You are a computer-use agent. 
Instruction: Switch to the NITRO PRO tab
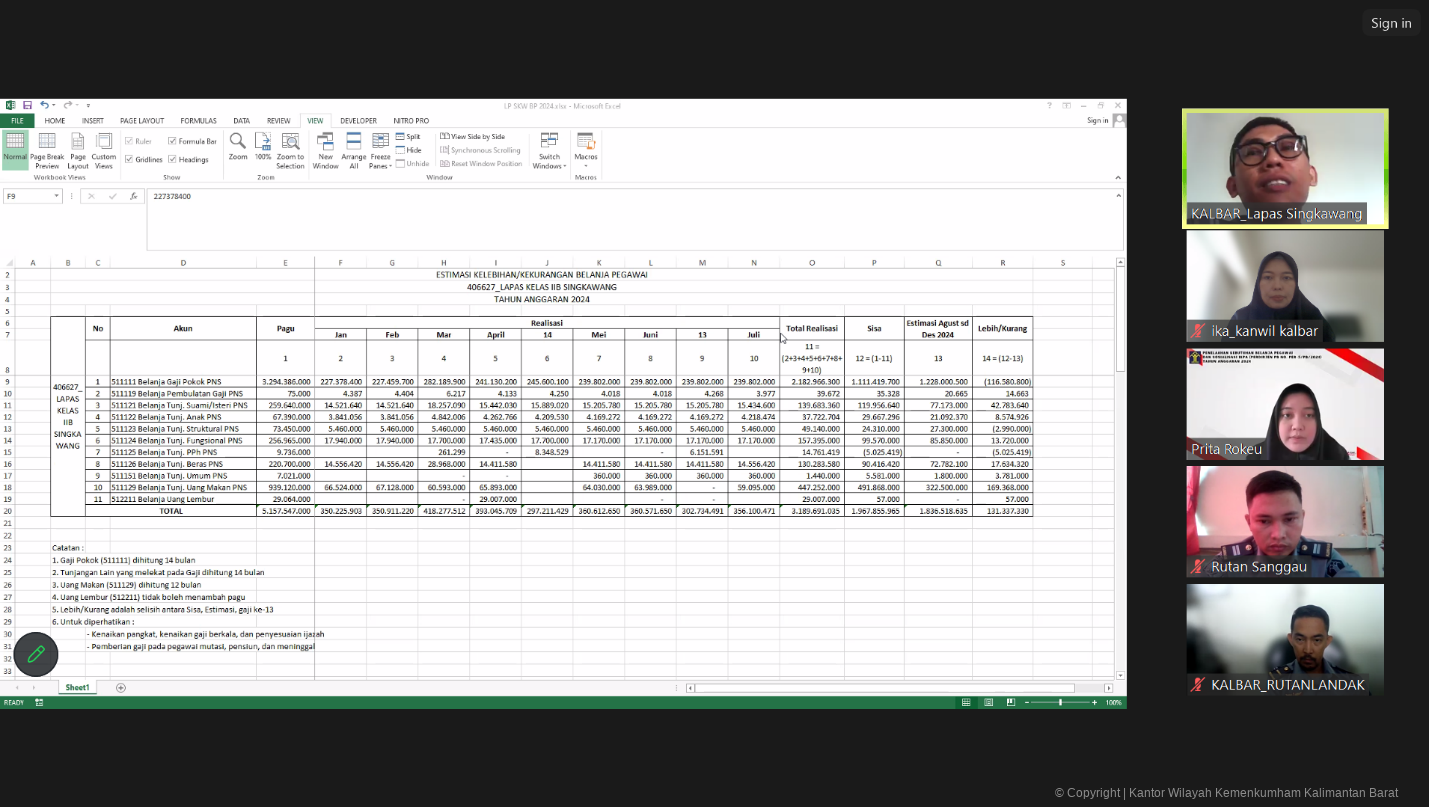411,121
